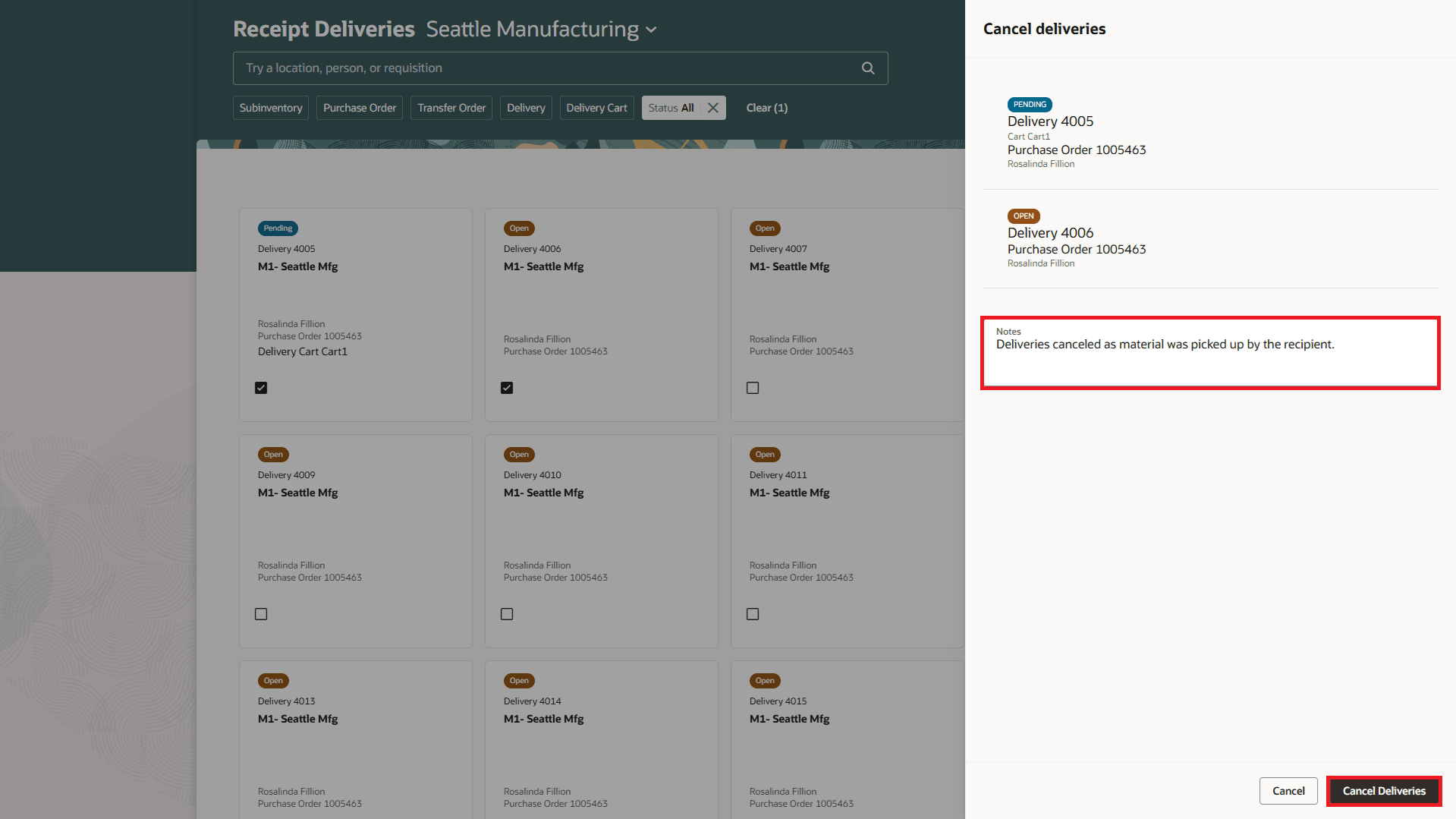Open the Delivery Cart filter chip
The image size is (1456, 819).
click(596, 108)
